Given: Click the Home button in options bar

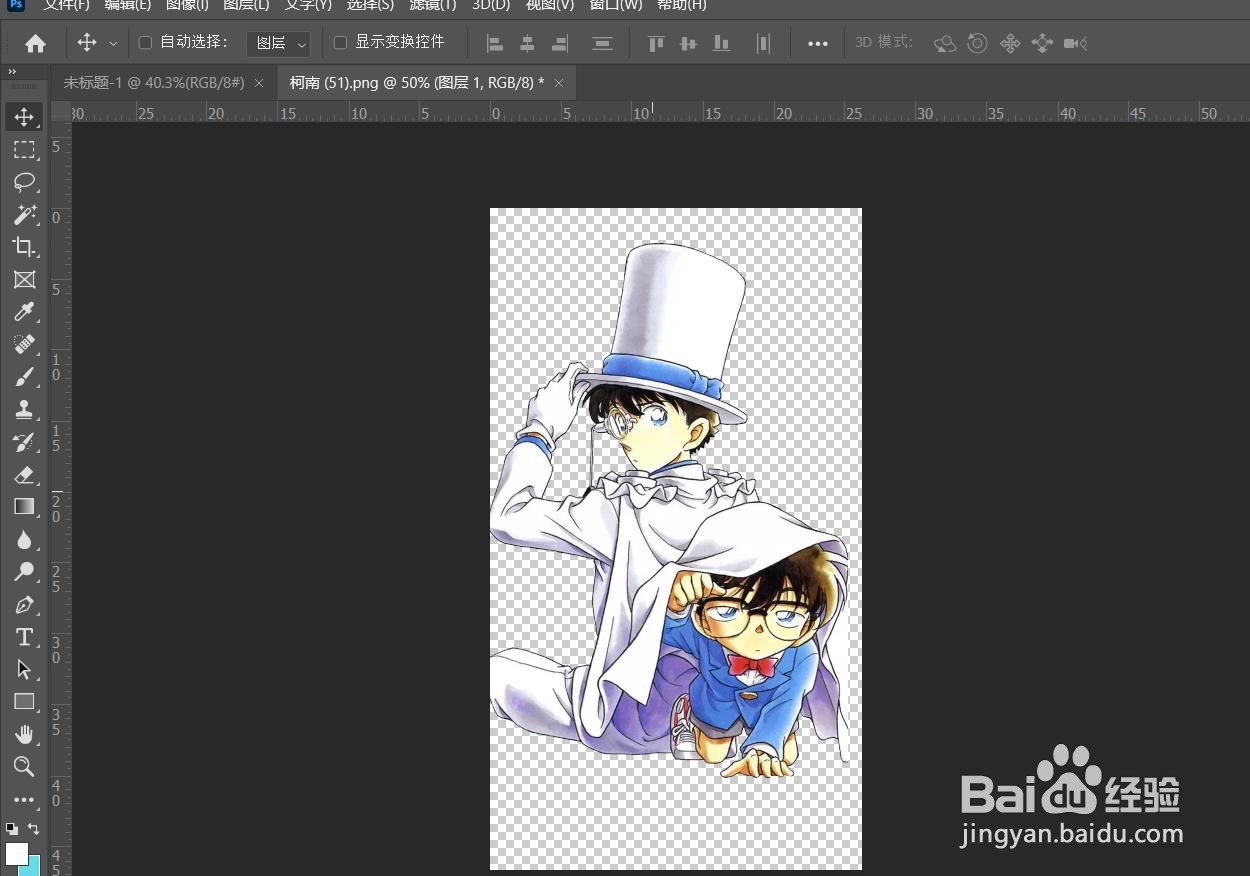Looking at the screenshot, I should 35,43.
